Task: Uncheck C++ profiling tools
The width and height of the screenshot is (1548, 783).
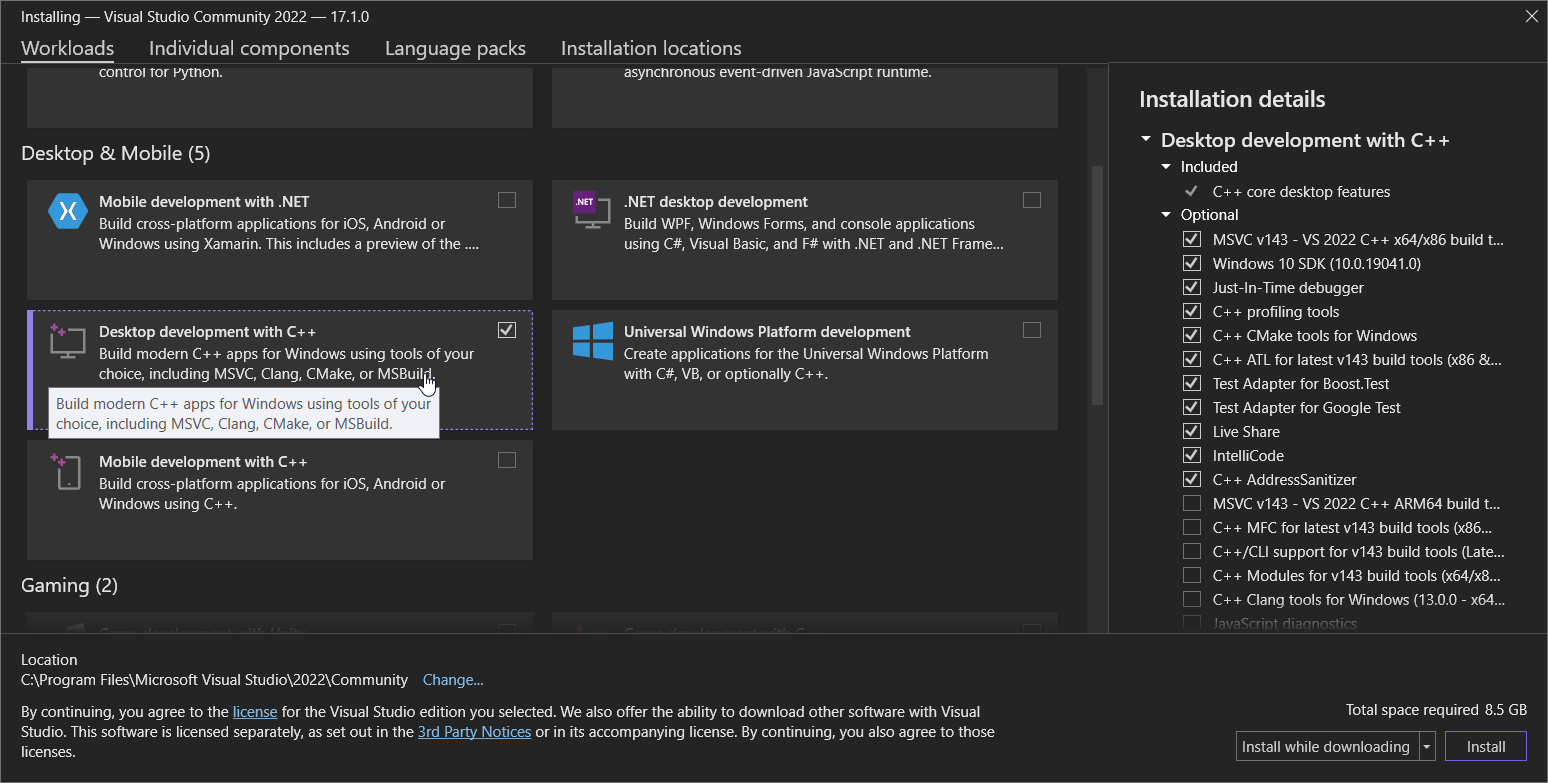Action: pos(1192,311)
